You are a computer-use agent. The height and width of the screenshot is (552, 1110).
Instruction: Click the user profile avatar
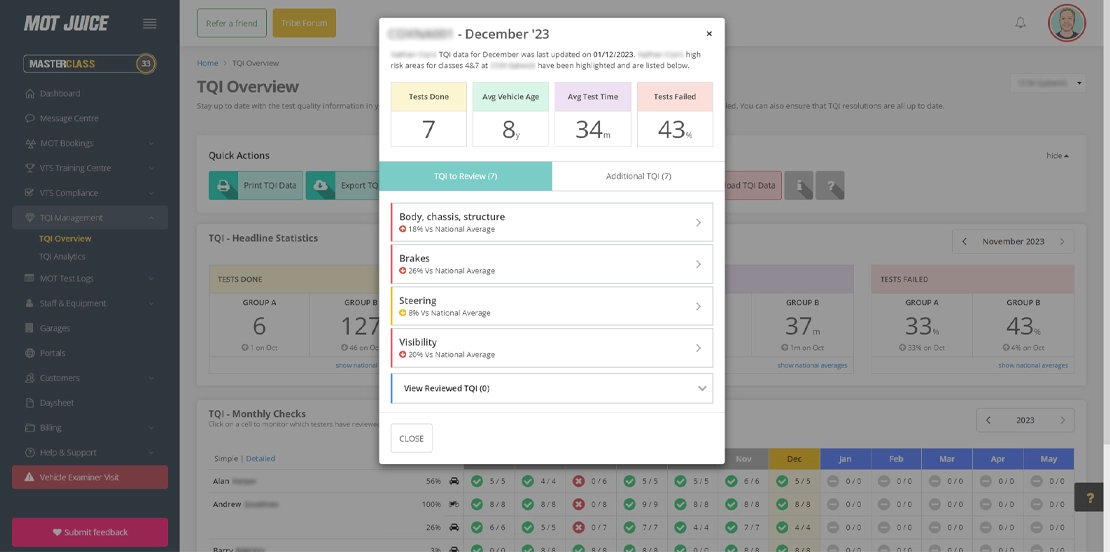click(1067, 23)
